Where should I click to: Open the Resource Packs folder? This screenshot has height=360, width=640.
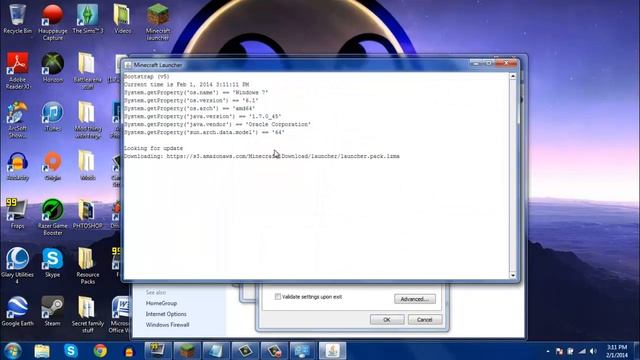tap(87, 266)
